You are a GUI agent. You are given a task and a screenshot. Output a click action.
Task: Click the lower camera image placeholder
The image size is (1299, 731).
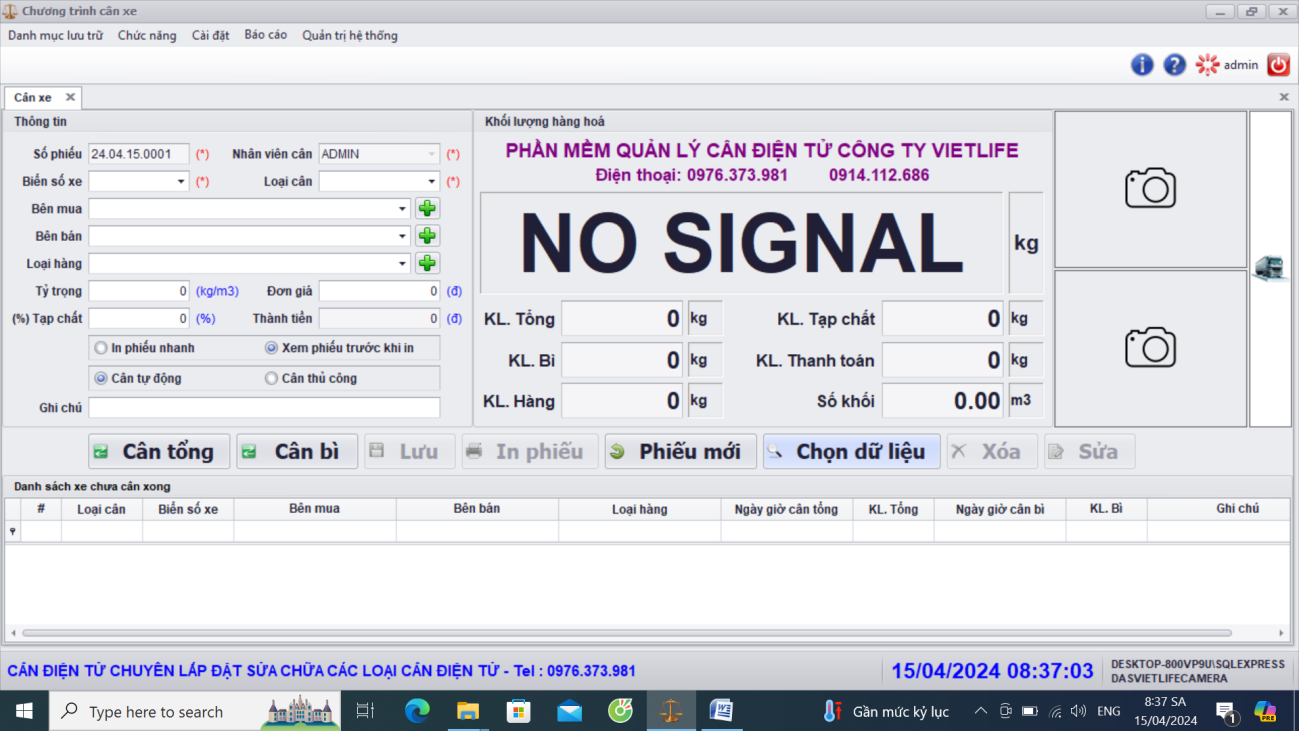coord(1150,349)
